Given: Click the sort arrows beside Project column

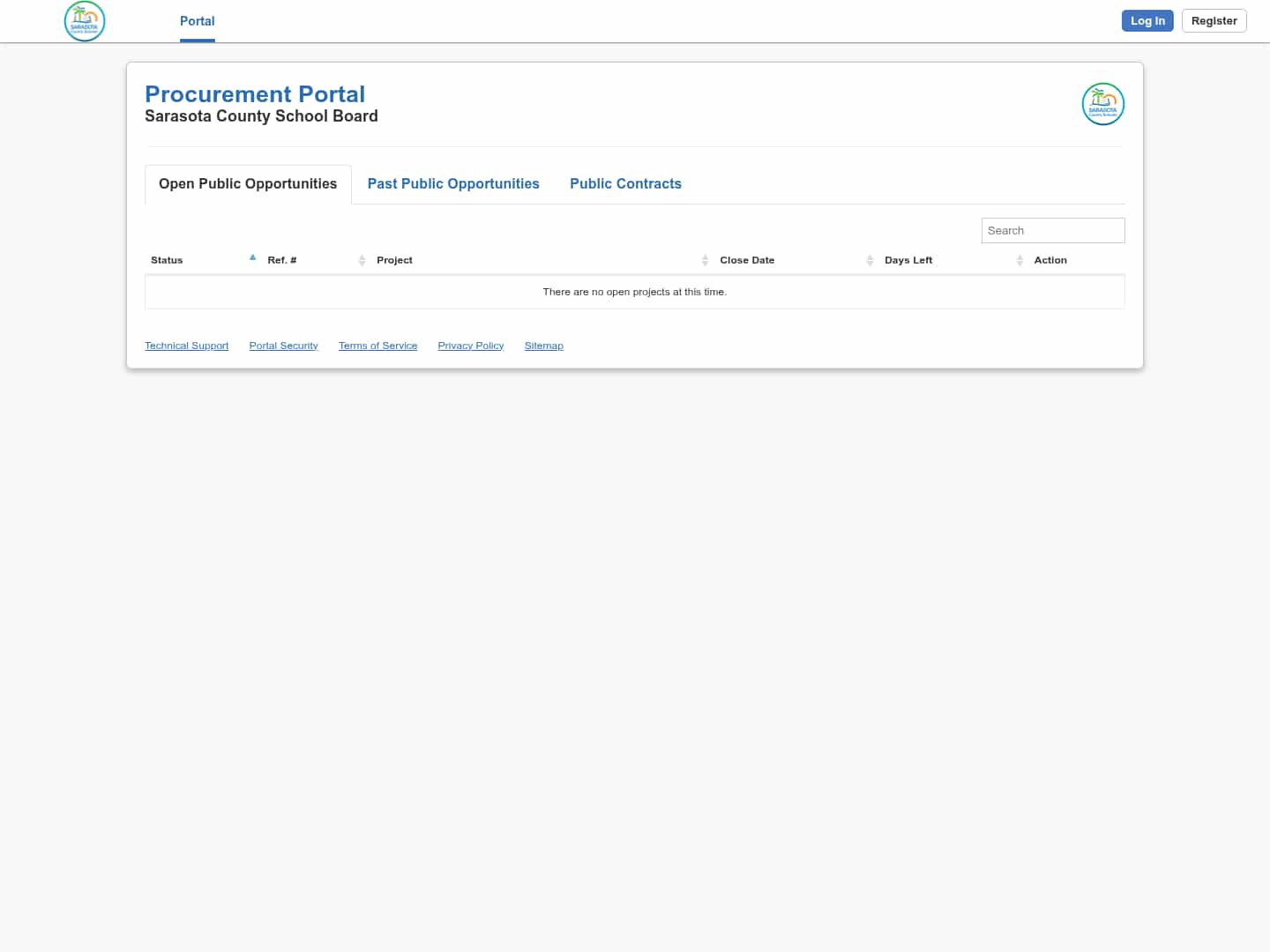Looking at the screenshot, I should click(705, 260).
